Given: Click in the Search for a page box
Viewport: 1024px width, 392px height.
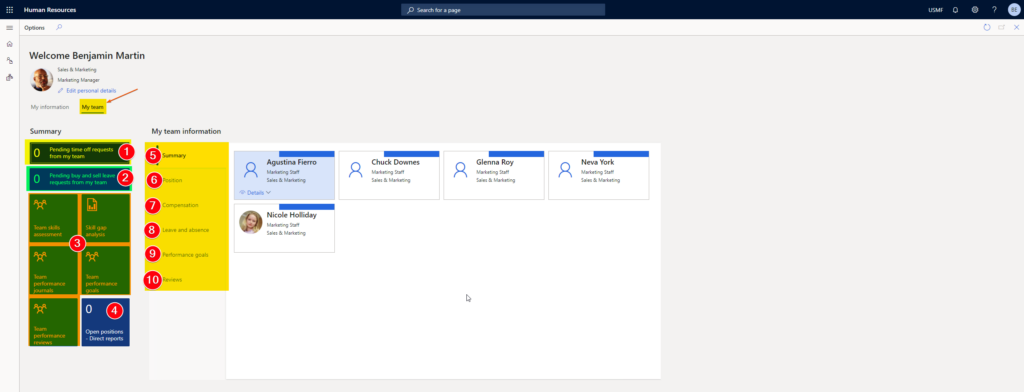Looking at the screenshot, I should (503, 10).
